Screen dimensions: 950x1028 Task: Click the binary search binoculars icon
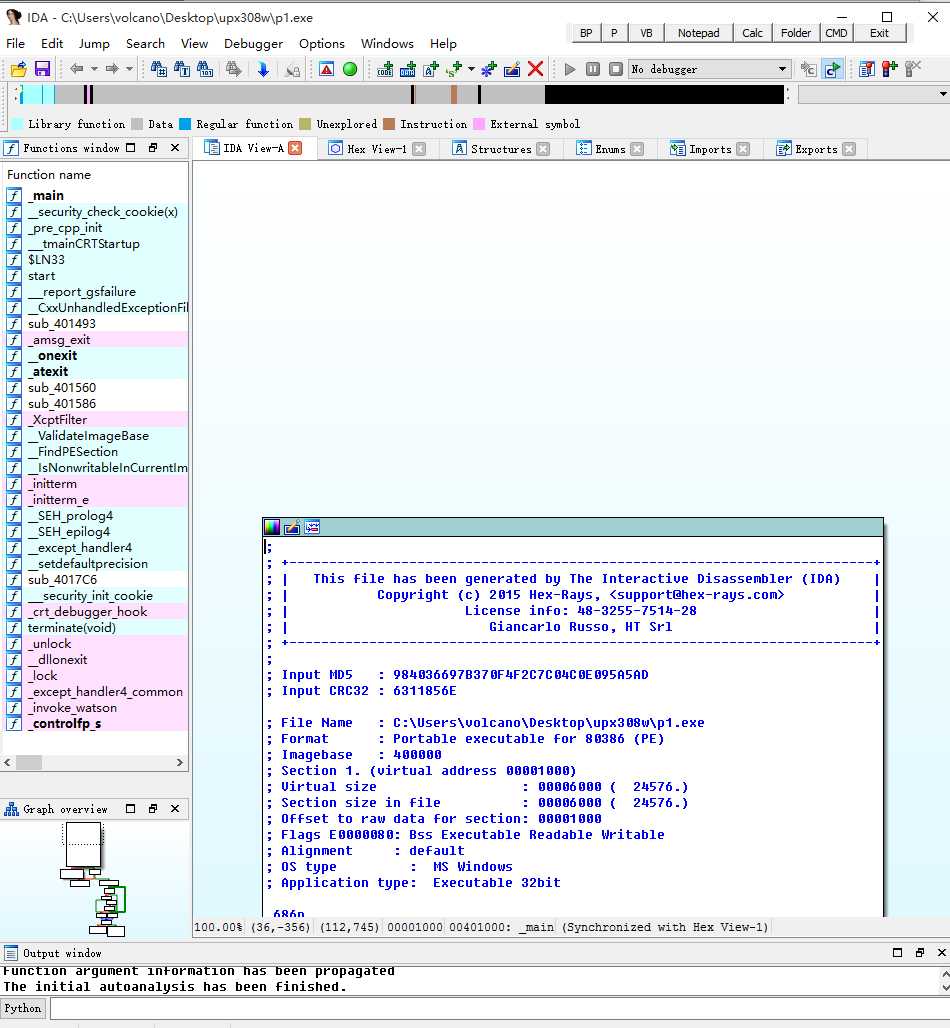tap(205, 69)
